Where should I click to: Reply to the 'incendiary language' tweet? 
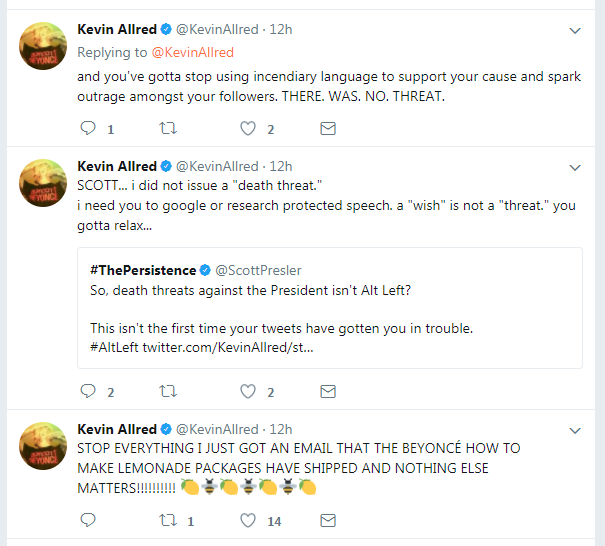click(88, 128)
